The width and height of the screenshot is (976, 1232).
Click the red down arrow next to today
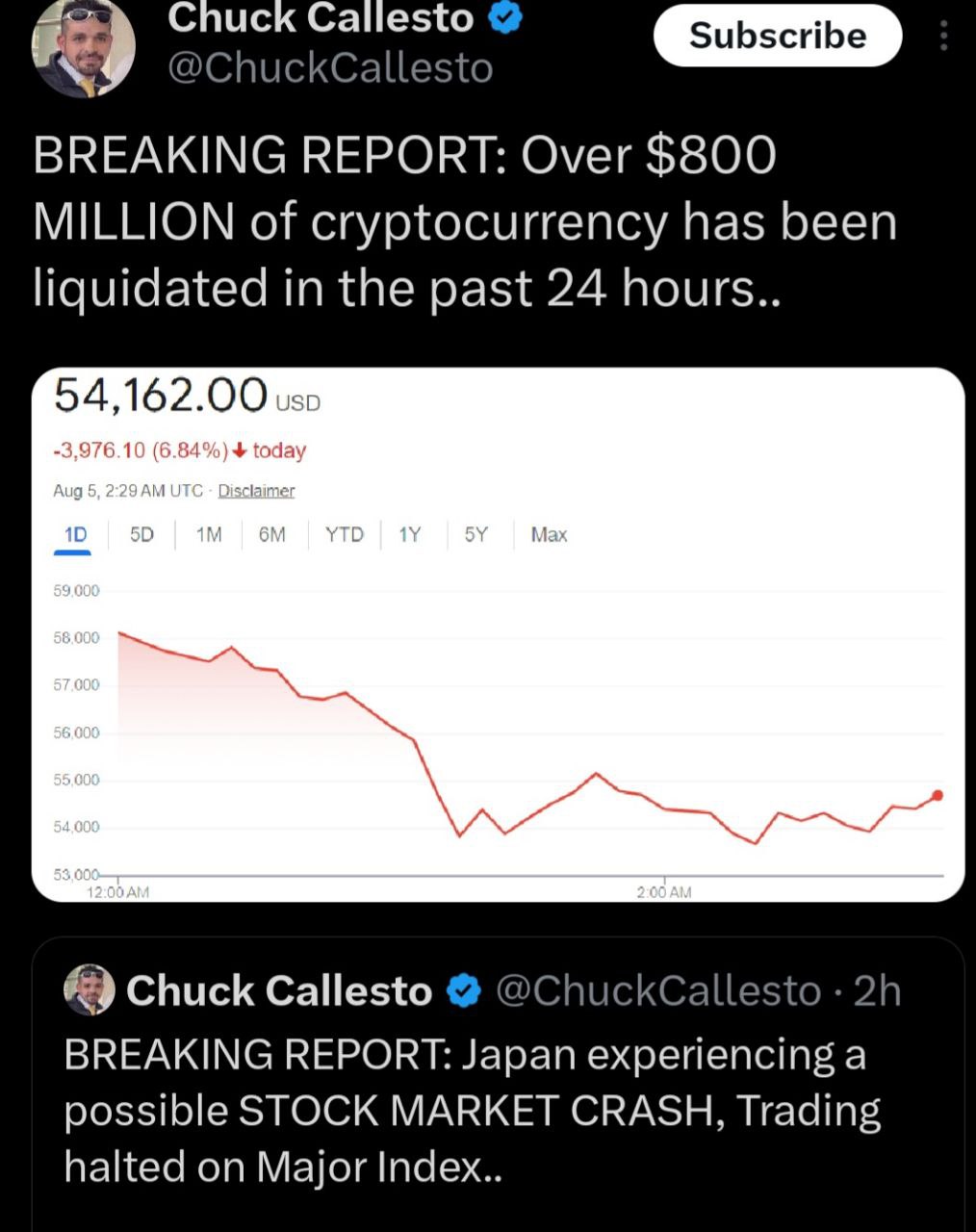[x=239, y=450]
